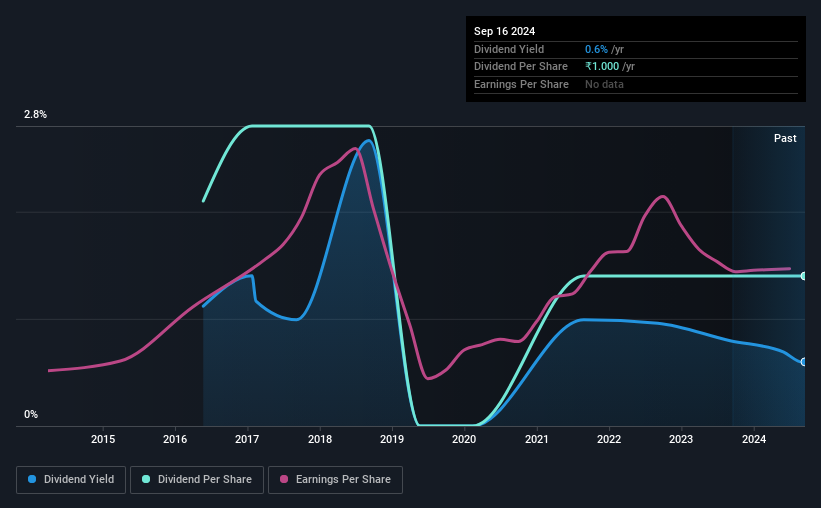The width and height of the screenshot is (821, 508).
Task: Toggle the Earnings Per Share legend button
Action: [335, 479]
